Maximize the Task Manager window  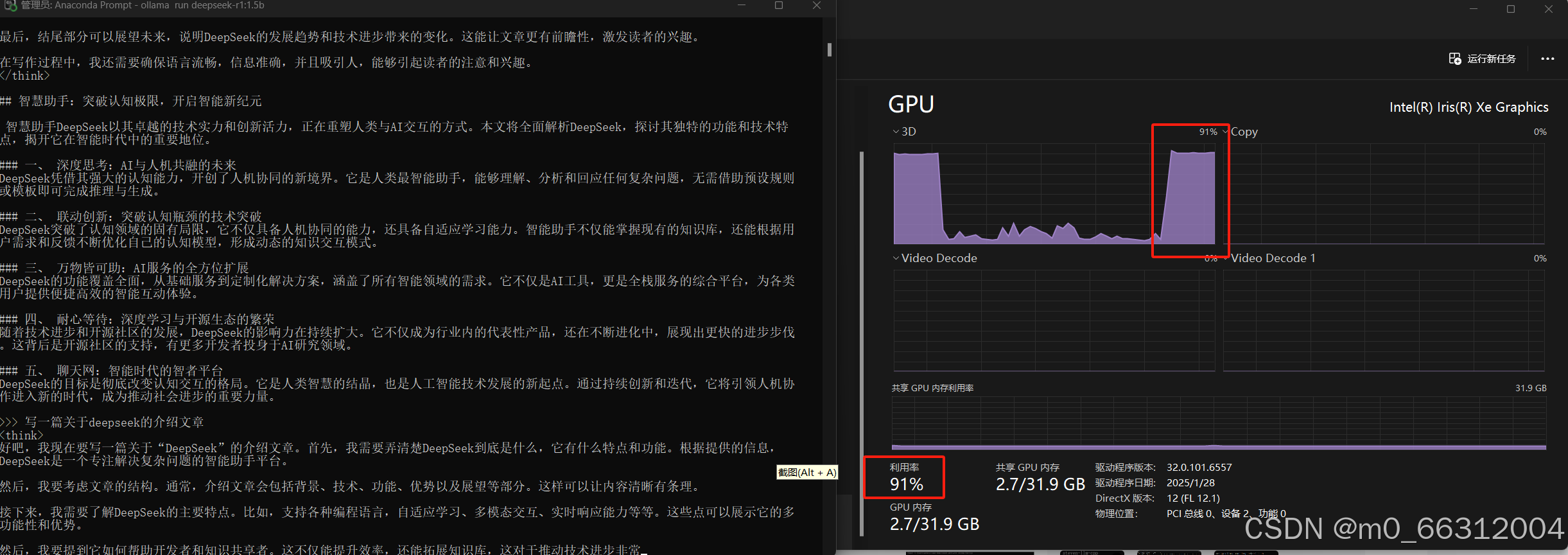coord(1511,9)
